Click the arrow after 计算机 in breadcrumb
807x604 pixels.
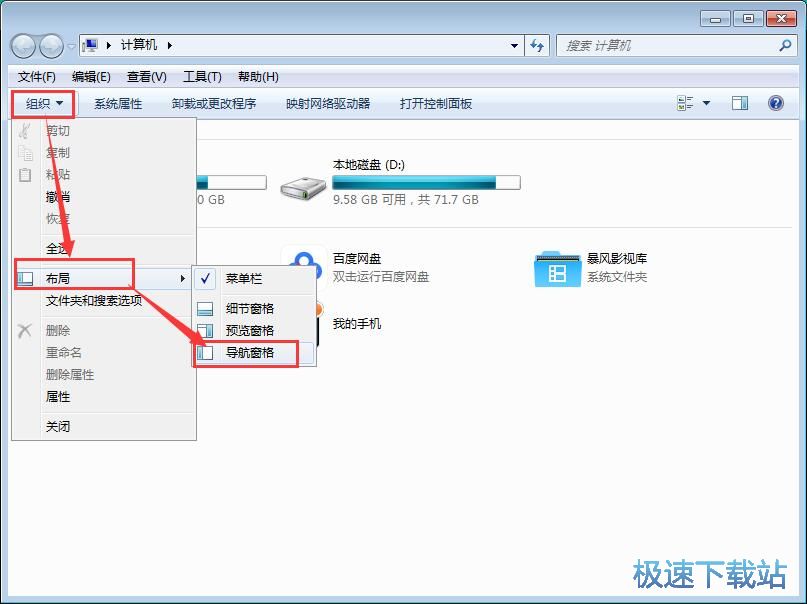tap(169, 45)
